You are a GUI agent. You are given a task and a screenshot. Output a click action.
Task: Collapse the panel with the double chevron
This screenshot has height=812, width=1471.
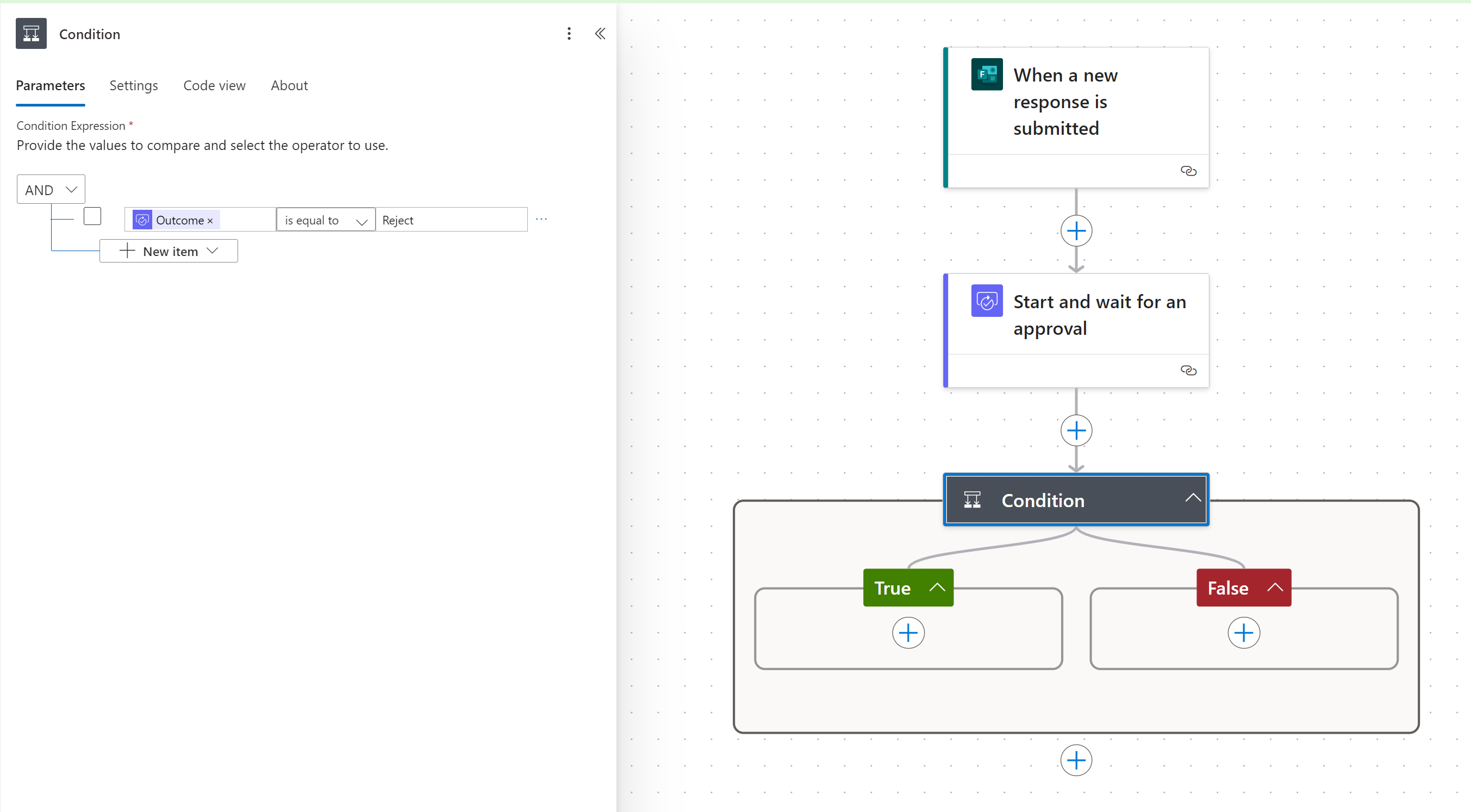(600, 34)
